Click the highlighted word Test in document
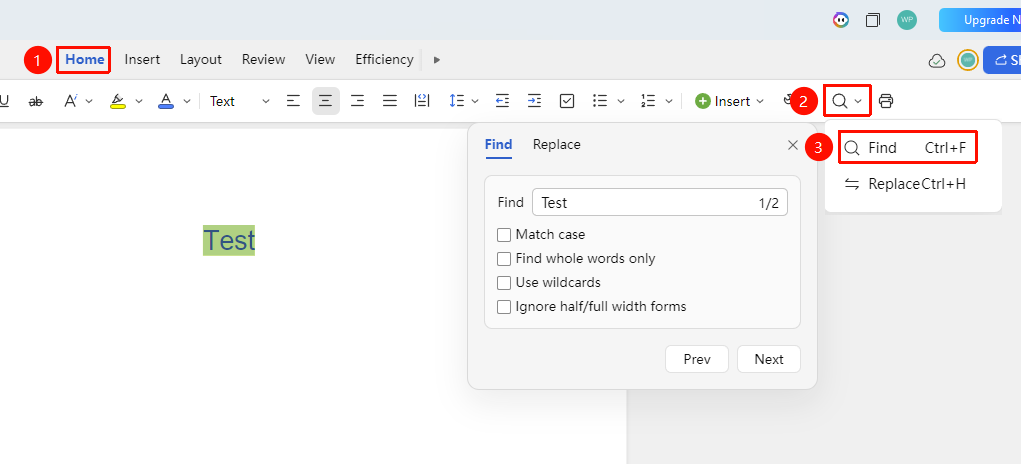The height and width of the screenshot is (464, 1021). pos(229,241)
